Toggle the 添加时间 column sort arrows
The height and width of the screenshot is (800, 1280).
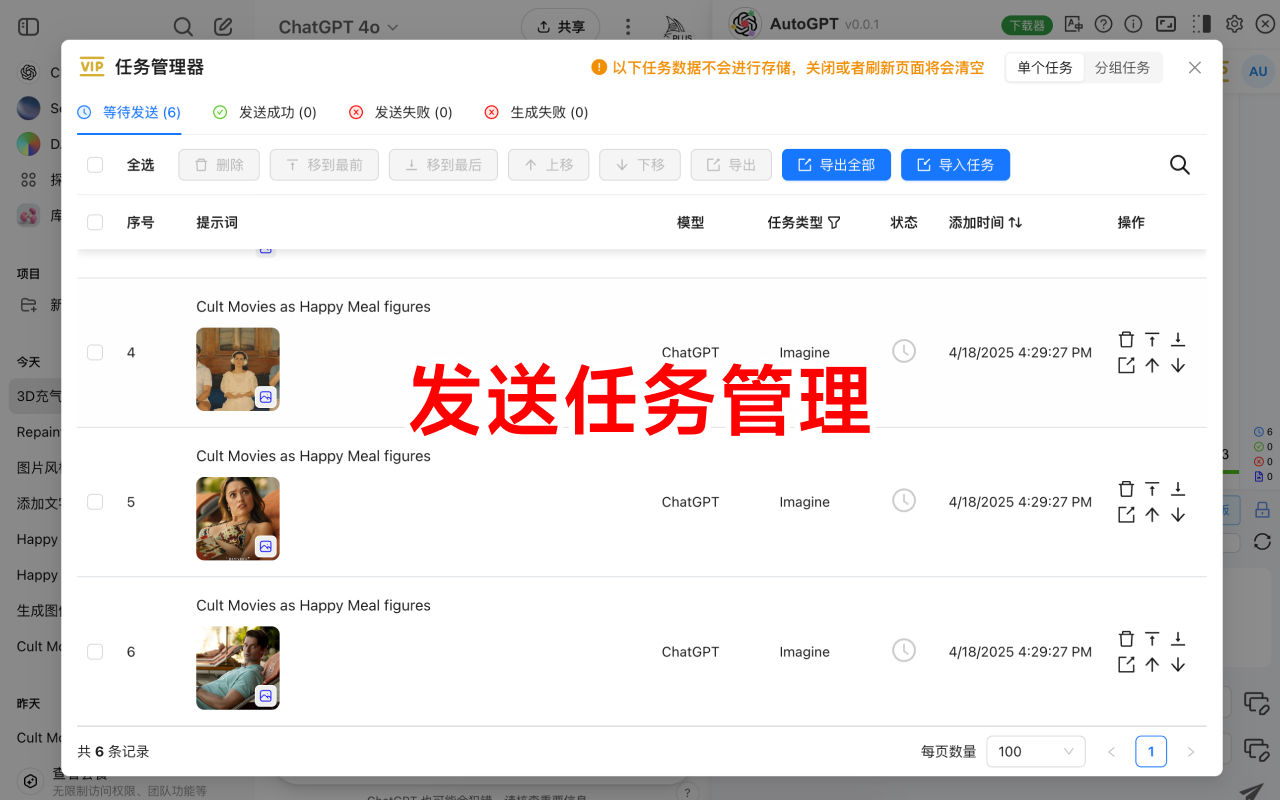click(1016, 222)
